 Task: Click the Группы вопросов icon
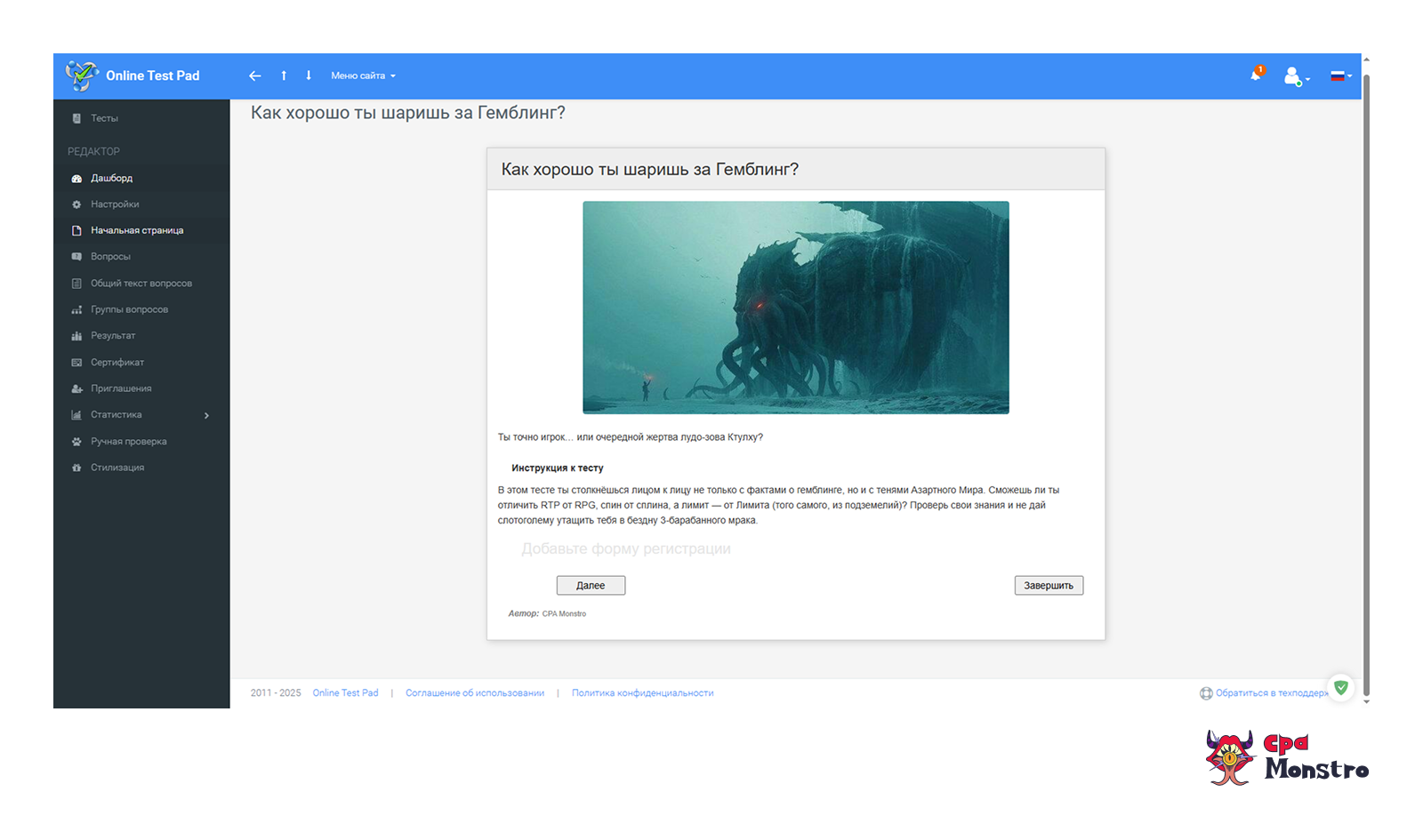tap(76, 310)
